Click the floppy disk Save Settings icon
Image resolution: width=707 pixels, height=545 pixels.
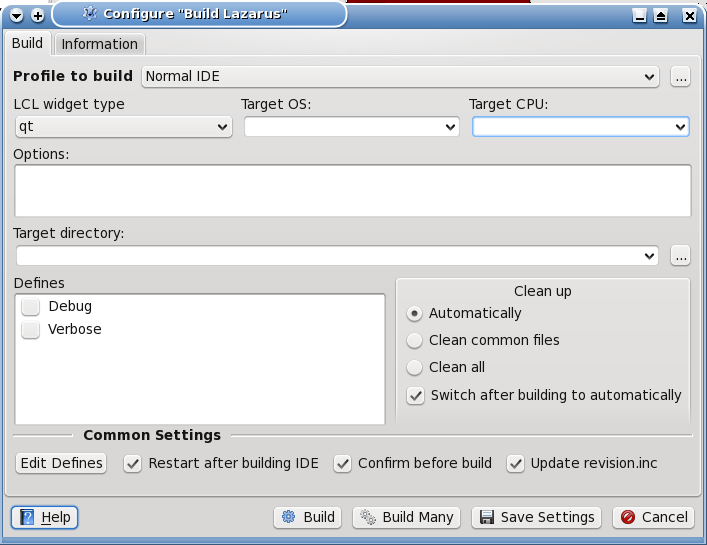[487, 517]
